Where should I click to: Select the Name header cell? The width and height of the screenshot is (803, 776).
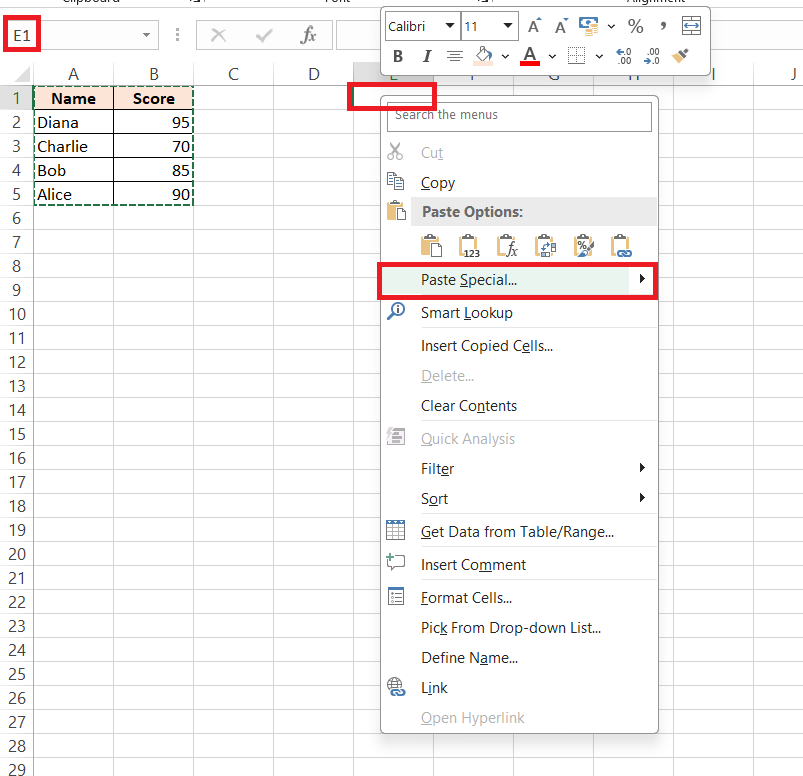[73, 98]
